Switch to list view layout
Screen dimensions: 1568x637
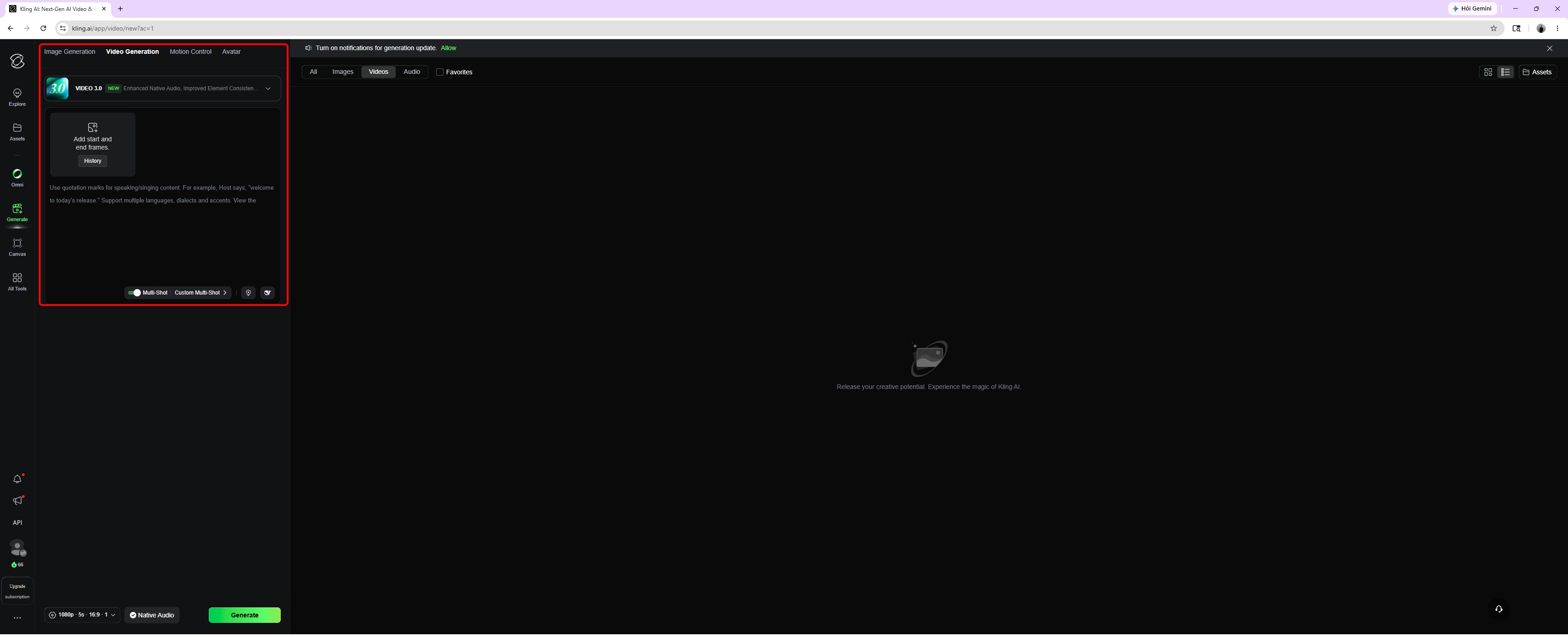(1505, 72)
